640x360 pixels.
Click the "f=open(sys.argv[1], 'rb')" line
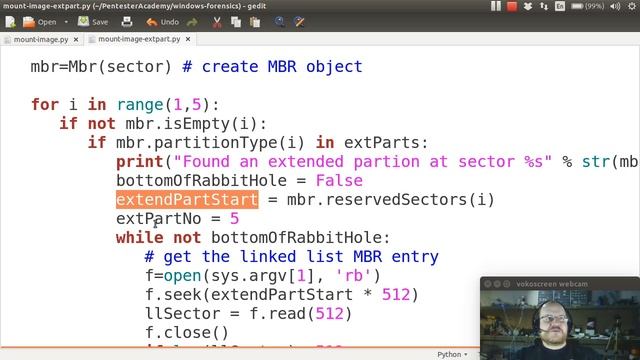[x=263, y=276]
